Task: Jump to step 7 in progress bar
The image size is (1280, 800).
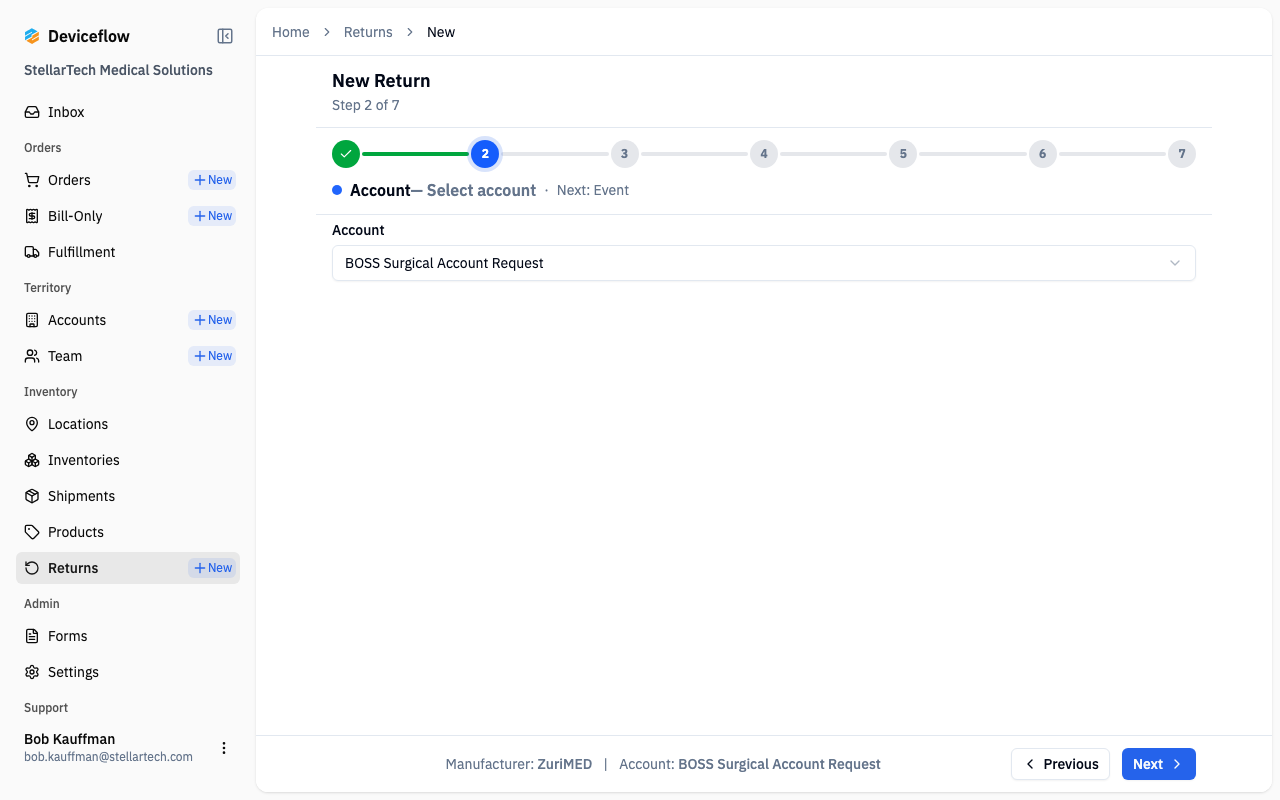Action: point(1182,154)
